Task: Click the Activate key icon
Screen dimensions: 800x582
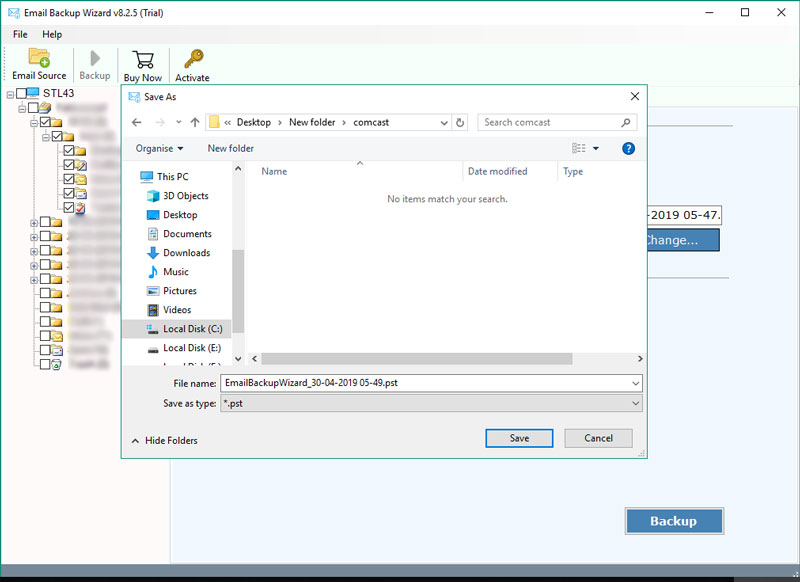Action: (x=192, y=60)
